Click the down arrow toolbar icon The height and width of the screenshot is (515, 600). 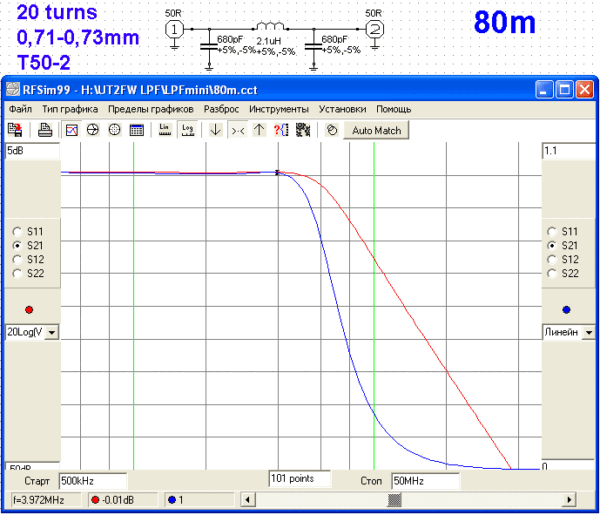[215, 130]
